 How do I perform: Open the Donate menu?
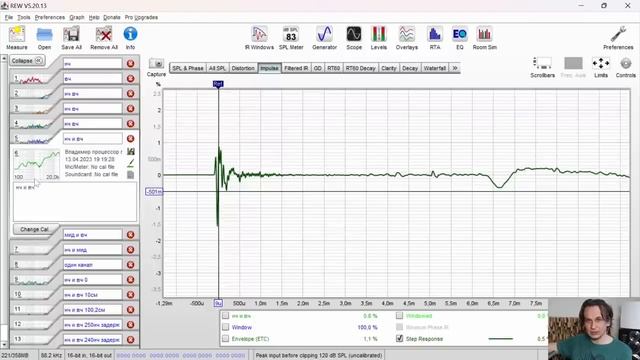pyautogui.click(x=112, y=18)
